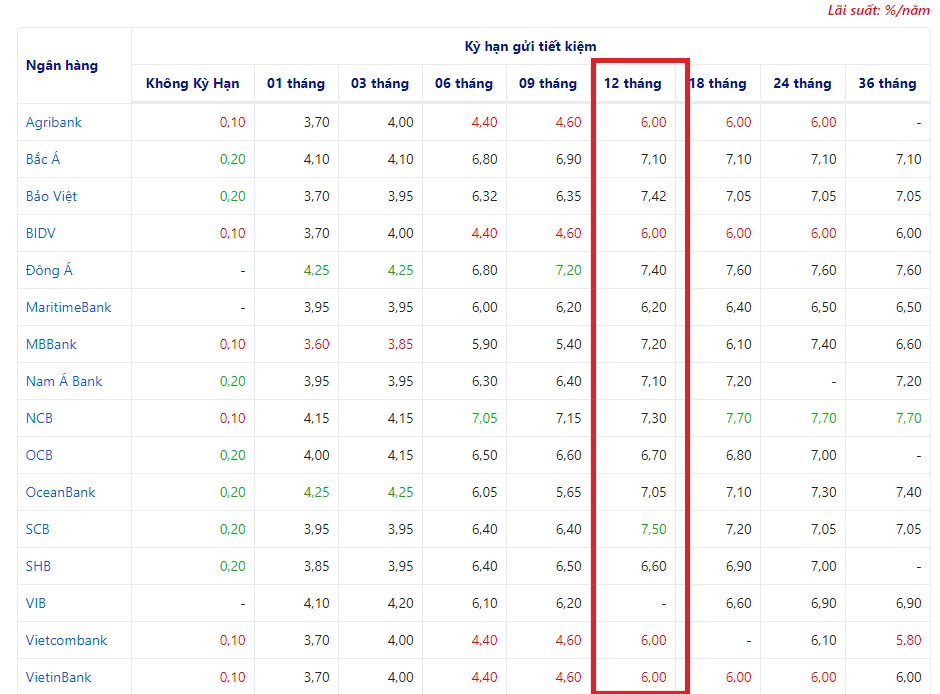Viewport: 940px width, 694px height.
Task: Select OceanBank's 06-month rate 6,05
Action: pos(484,493)
